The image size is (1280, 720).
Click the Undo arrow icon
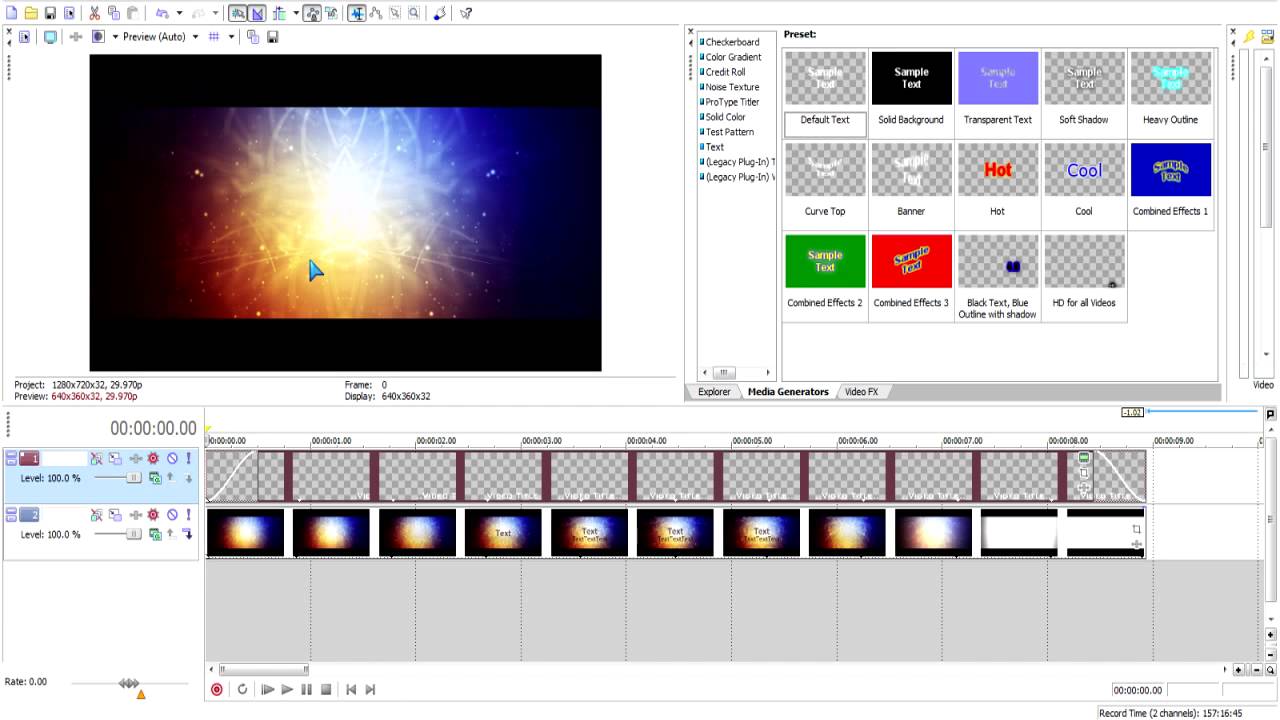pos(161,13)
